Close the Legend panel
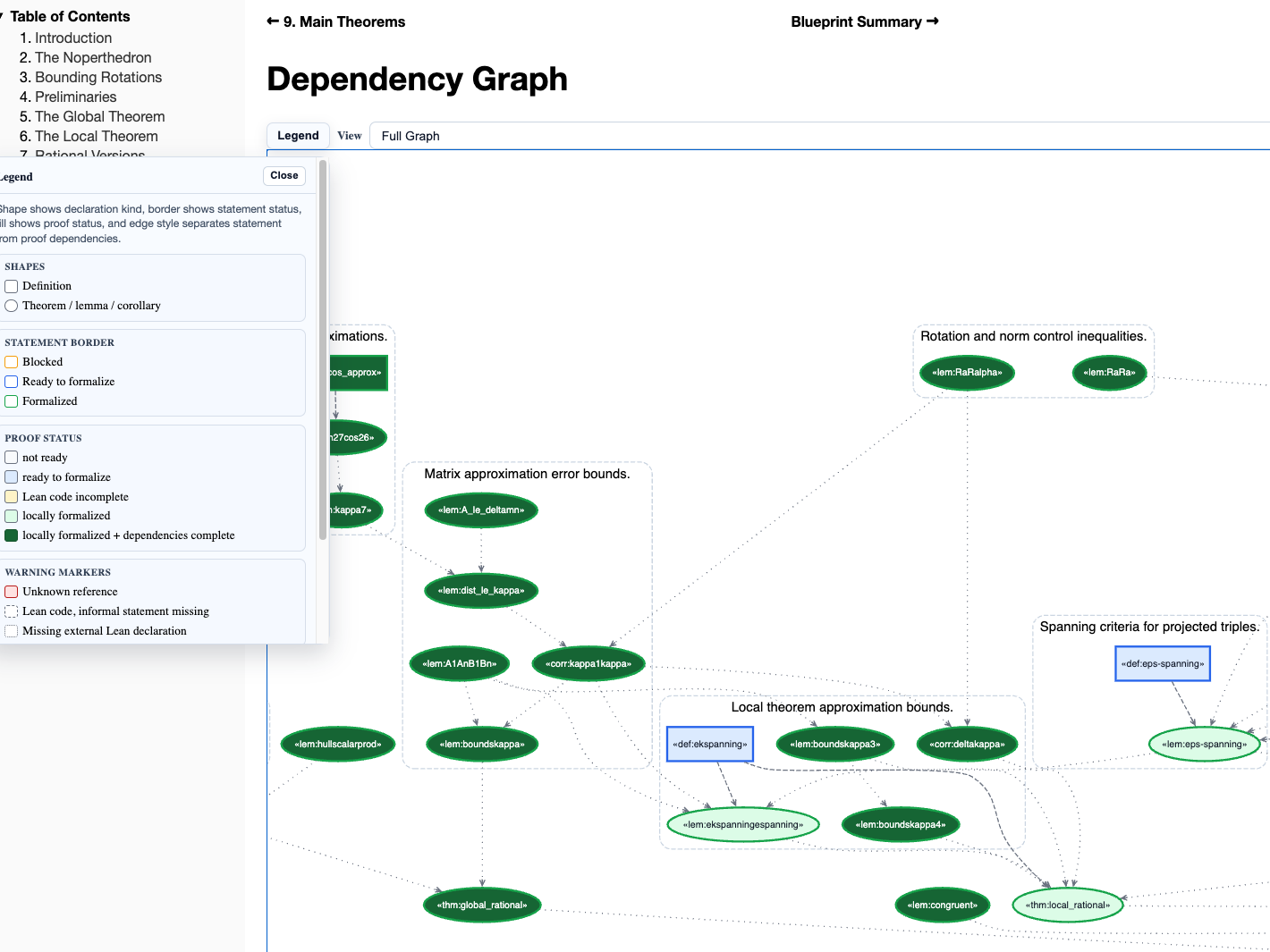This screenshot has width=1270, height=952. tap(284, 175)
